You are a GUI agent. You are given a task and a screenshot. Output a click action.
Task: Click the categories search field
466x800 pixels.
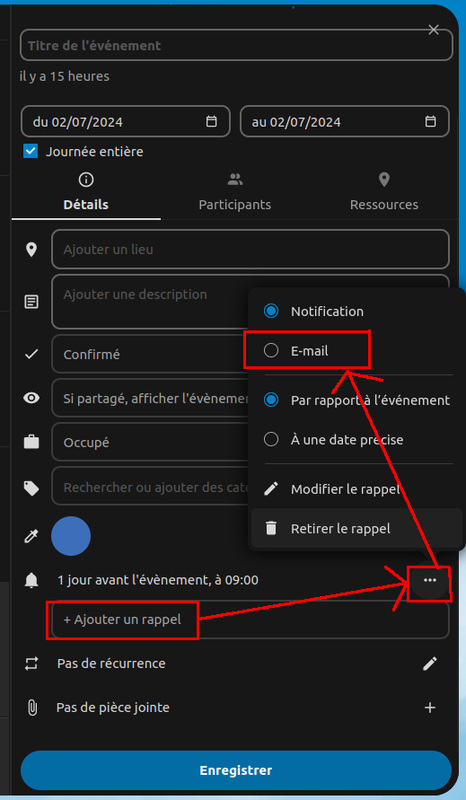tap(150, 486)
